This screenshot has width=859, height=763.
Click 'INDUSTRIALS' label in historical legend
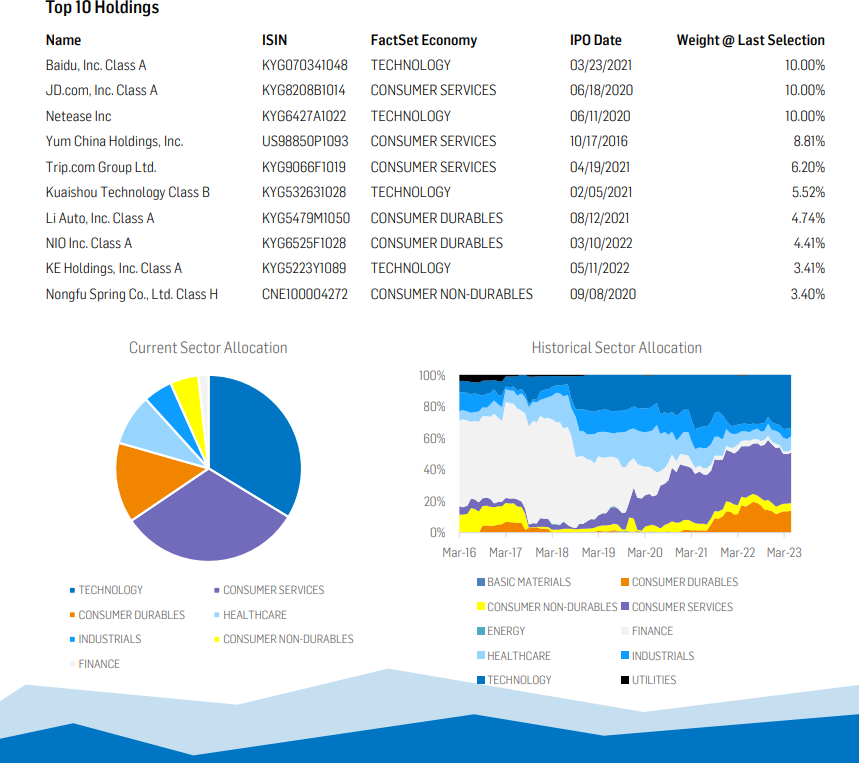click(663, 656)
